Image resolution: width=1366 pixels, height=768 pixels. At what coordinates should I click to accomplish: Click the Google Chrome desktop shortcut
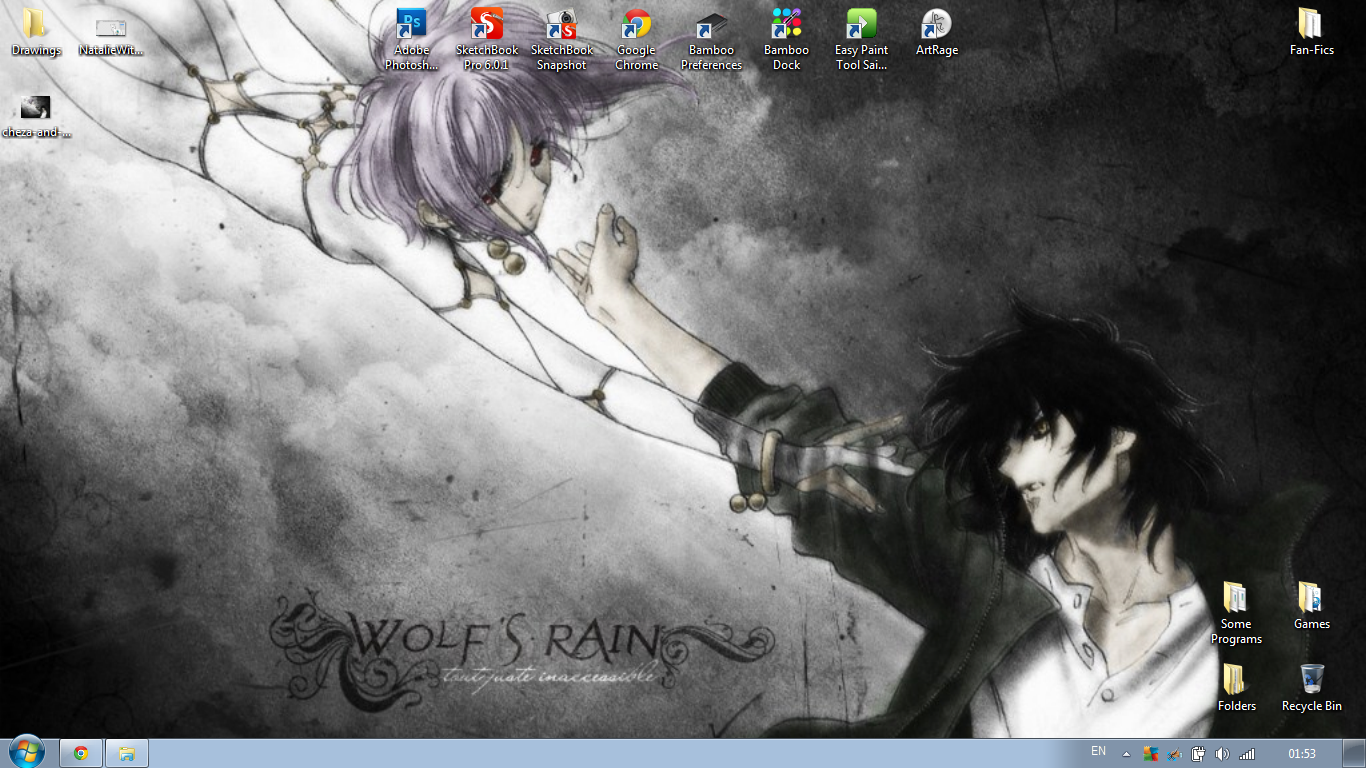(636, 25)
